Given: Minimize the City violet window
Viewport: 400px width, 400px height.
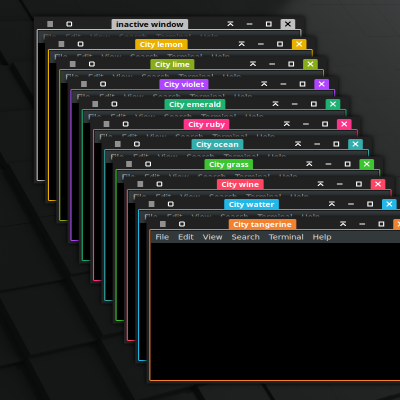Looking at the screenshot, I should (283, 84).
